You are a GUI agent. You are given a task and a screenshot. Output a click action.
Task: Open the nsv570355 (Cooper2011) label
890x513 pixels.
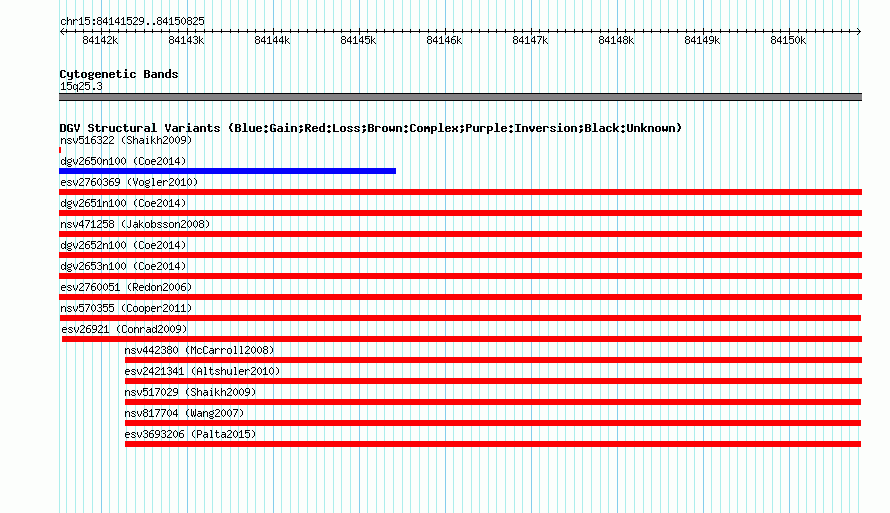126,308
